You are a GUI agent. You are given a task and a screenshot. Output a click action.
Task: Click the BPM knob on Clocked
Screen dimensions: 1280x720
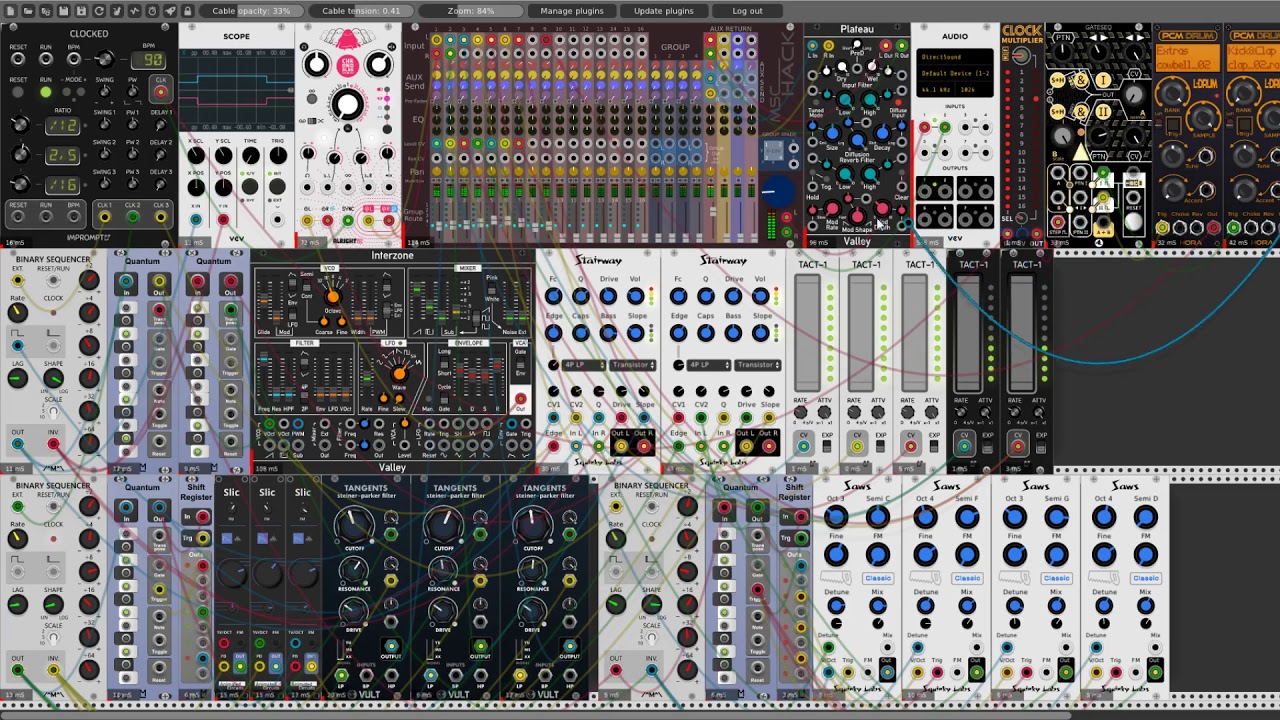point(104,61)
